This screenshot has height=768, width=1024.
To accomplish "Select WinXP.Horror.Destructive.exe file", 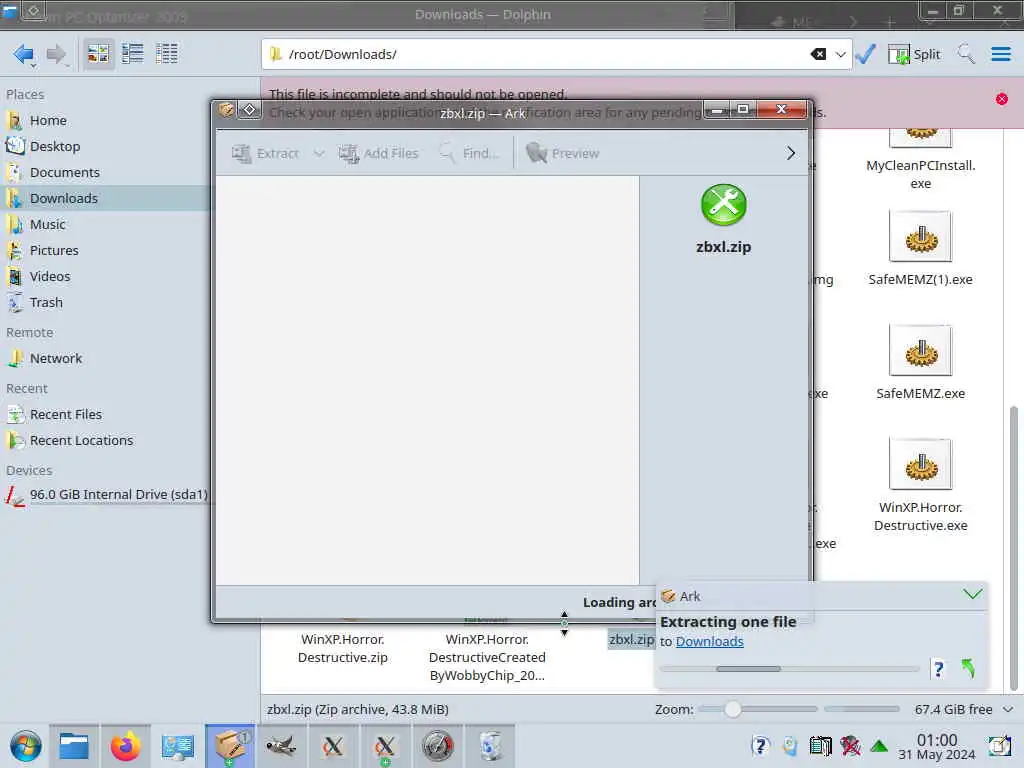I will coord(920,486).
